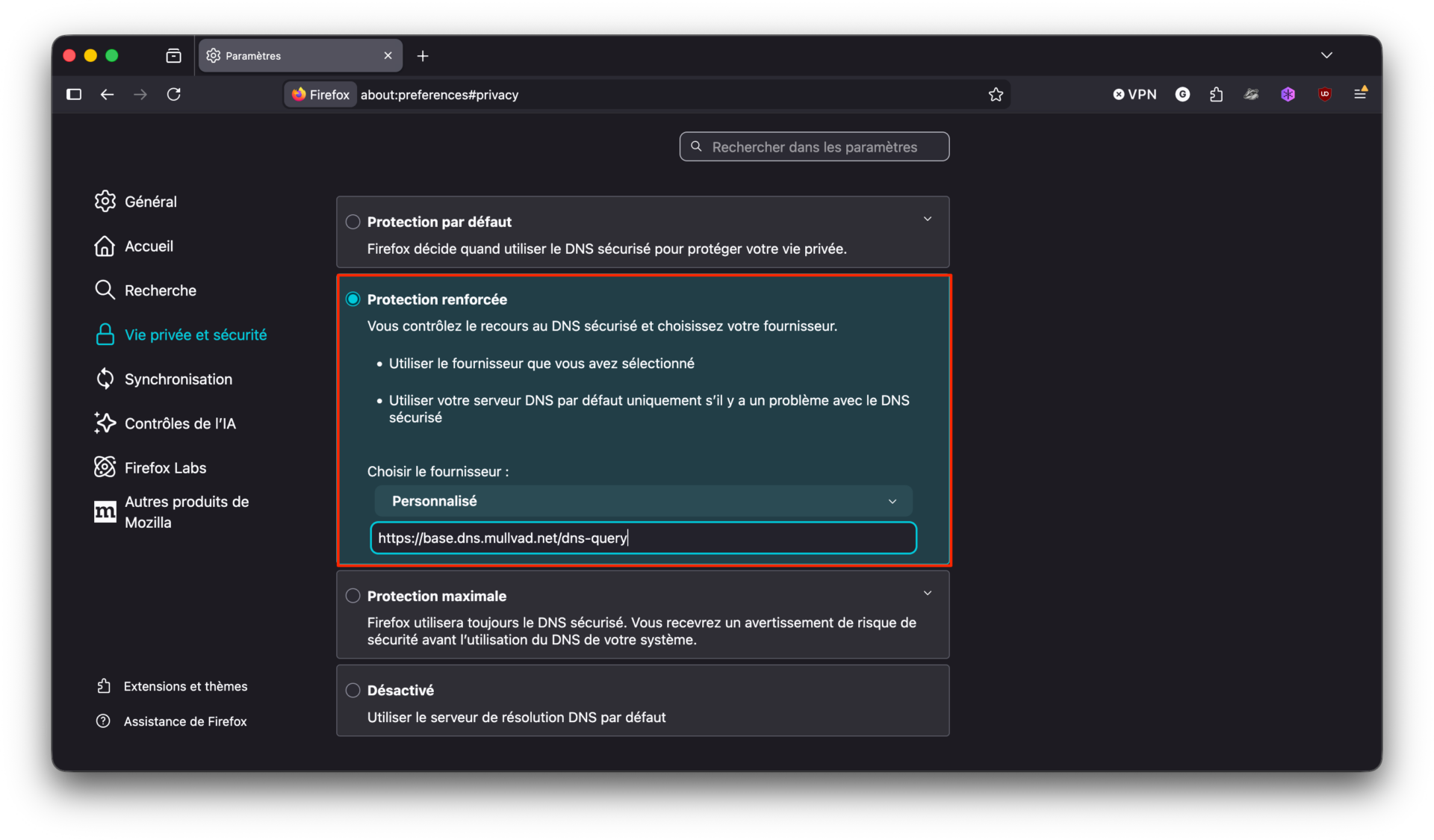This screenshot has height=840, width=1434.
Task: Select Protection maximale radio button
Action: pyautogui.click(x=353, y=596)
